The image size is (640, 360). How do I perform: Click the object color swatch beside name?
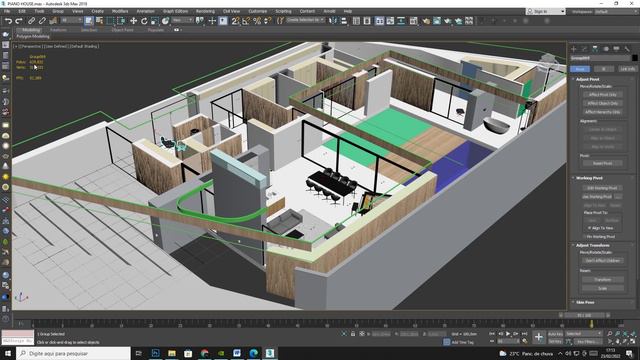pos(634,58)
